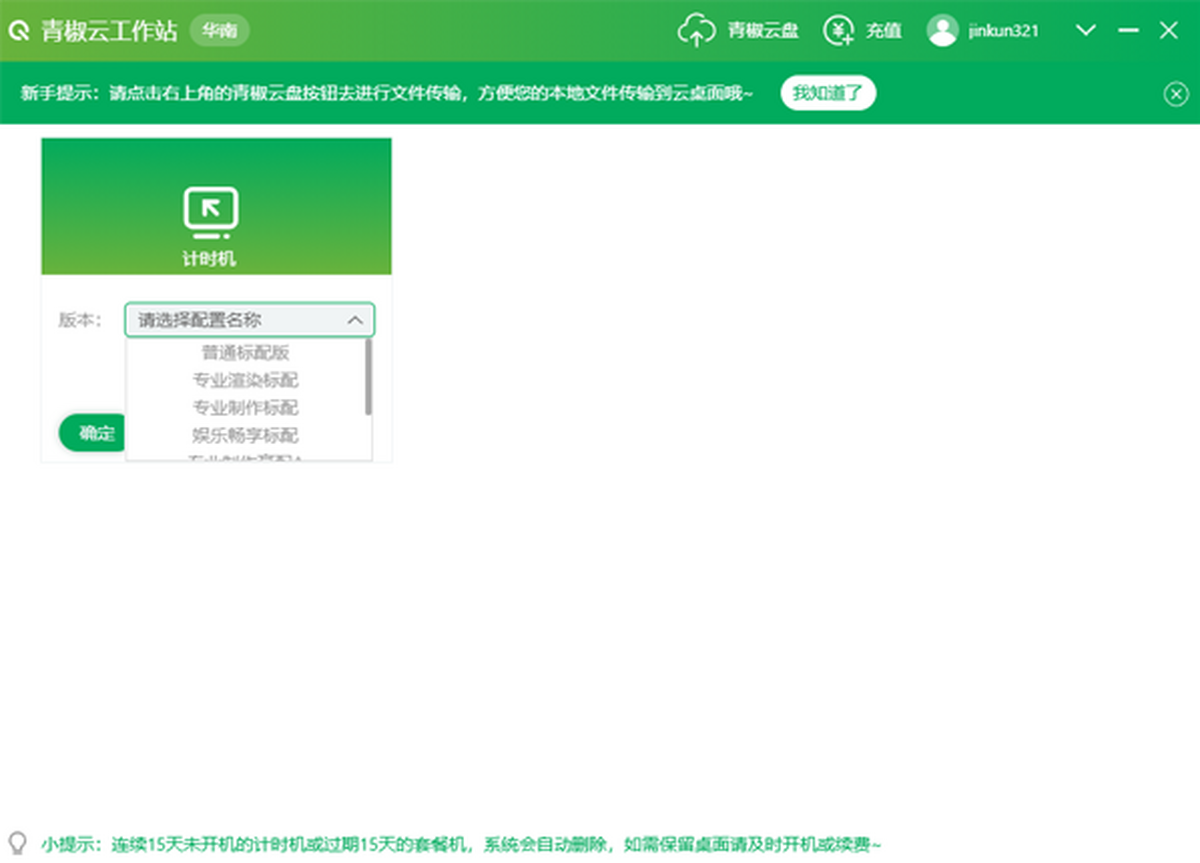Collapse the 请选择配置名称 version dropdown
The image size is (1200, 863).
click(x=354, y=321)
